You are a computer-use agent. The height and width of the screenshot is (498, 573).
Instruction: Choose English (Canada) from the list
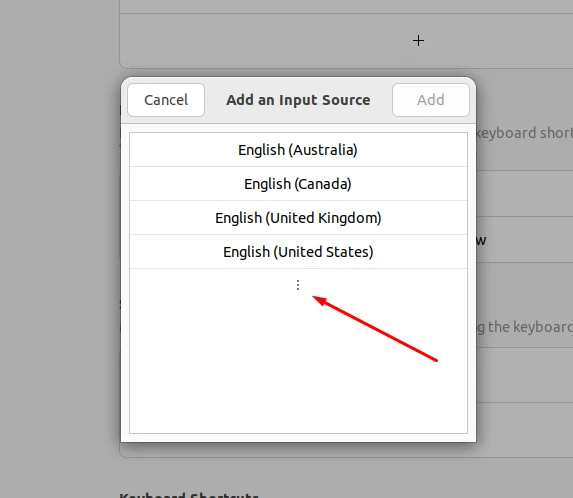298,184
